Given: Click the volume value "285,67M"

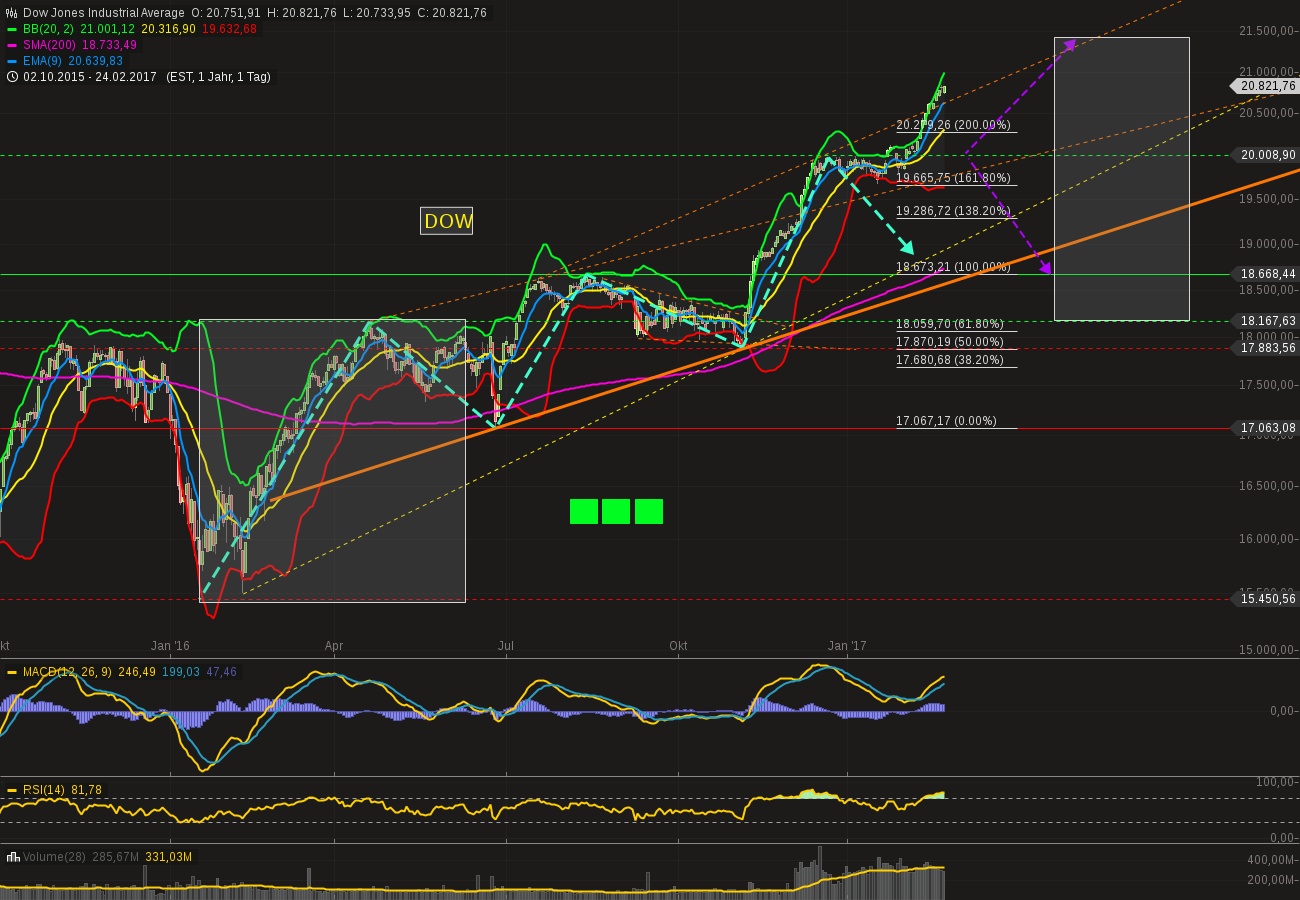Looking at the screenshot, I should click(113, 856).
